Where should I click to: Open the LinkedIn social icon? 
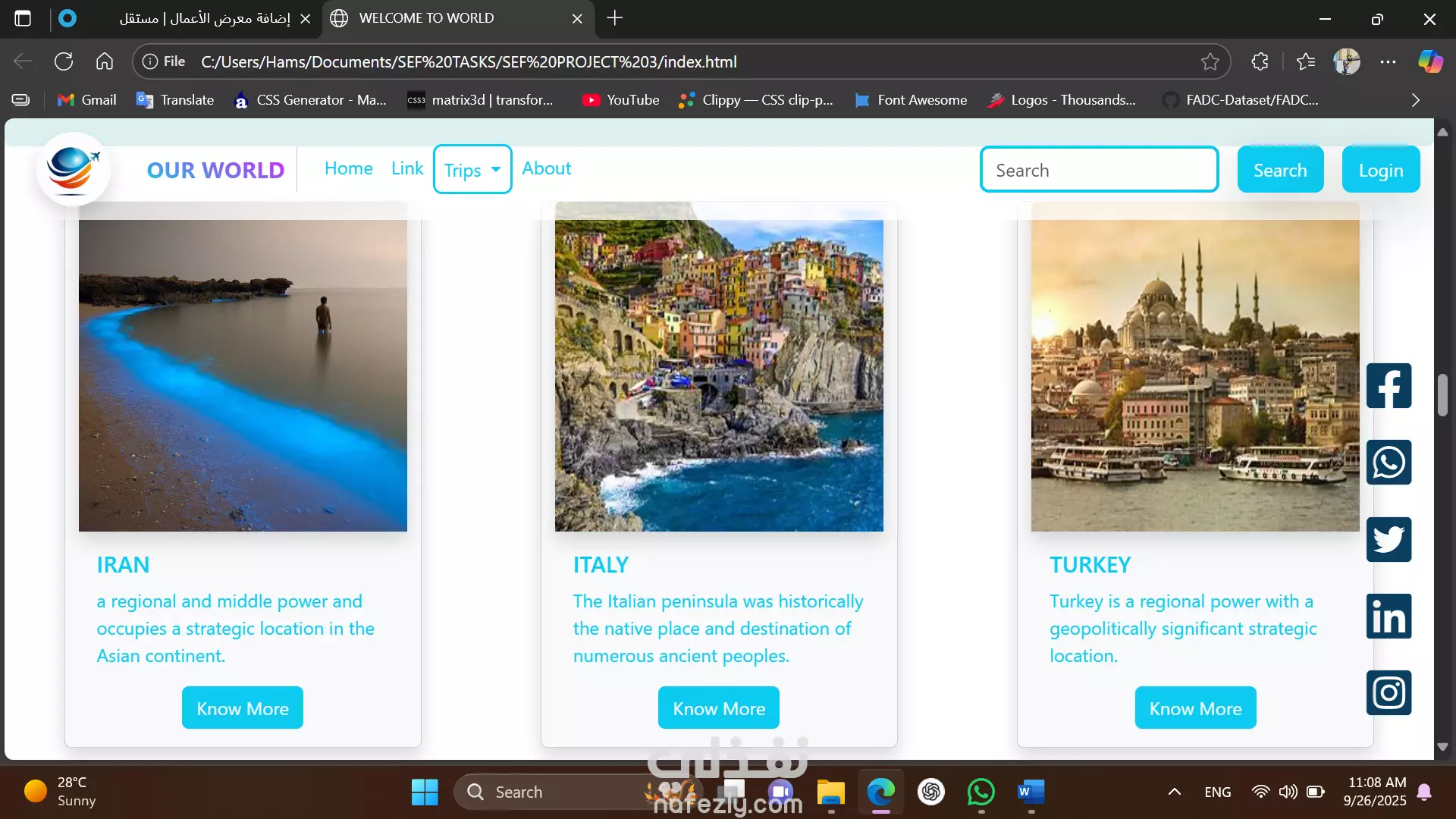pos(1389,616)
